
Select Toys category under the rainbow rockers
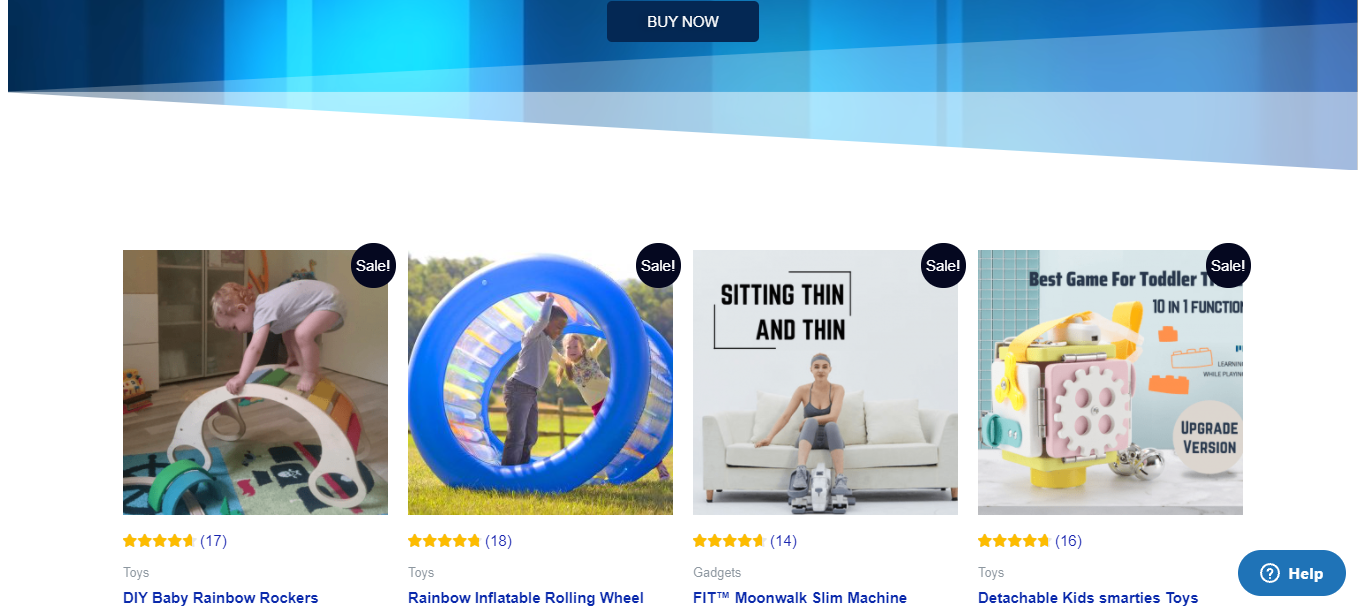[136, 573]
